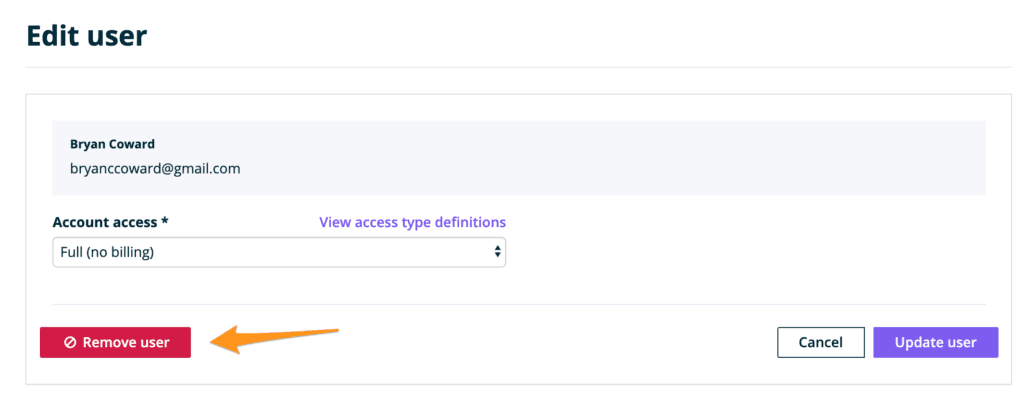This screenshot has width=1024, height=402.
Task: Cancel editing the user
Action: point(820,343)
